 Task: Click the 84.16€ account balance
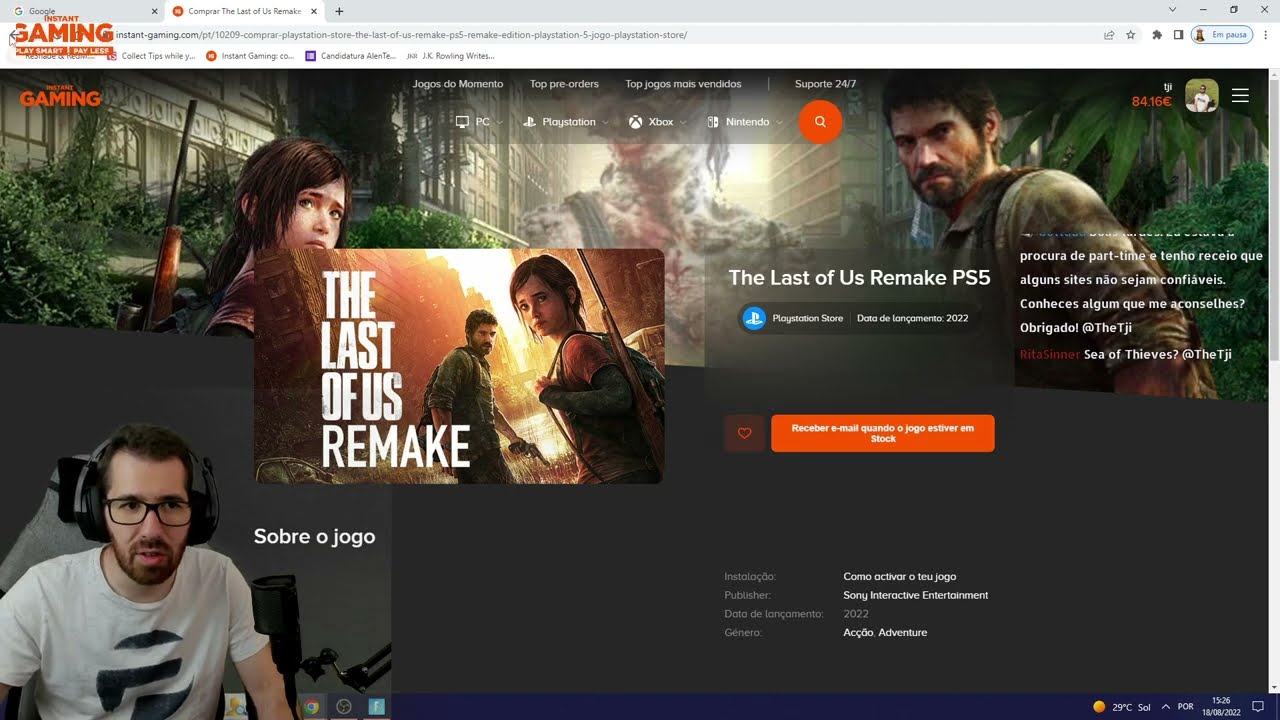1151,101
